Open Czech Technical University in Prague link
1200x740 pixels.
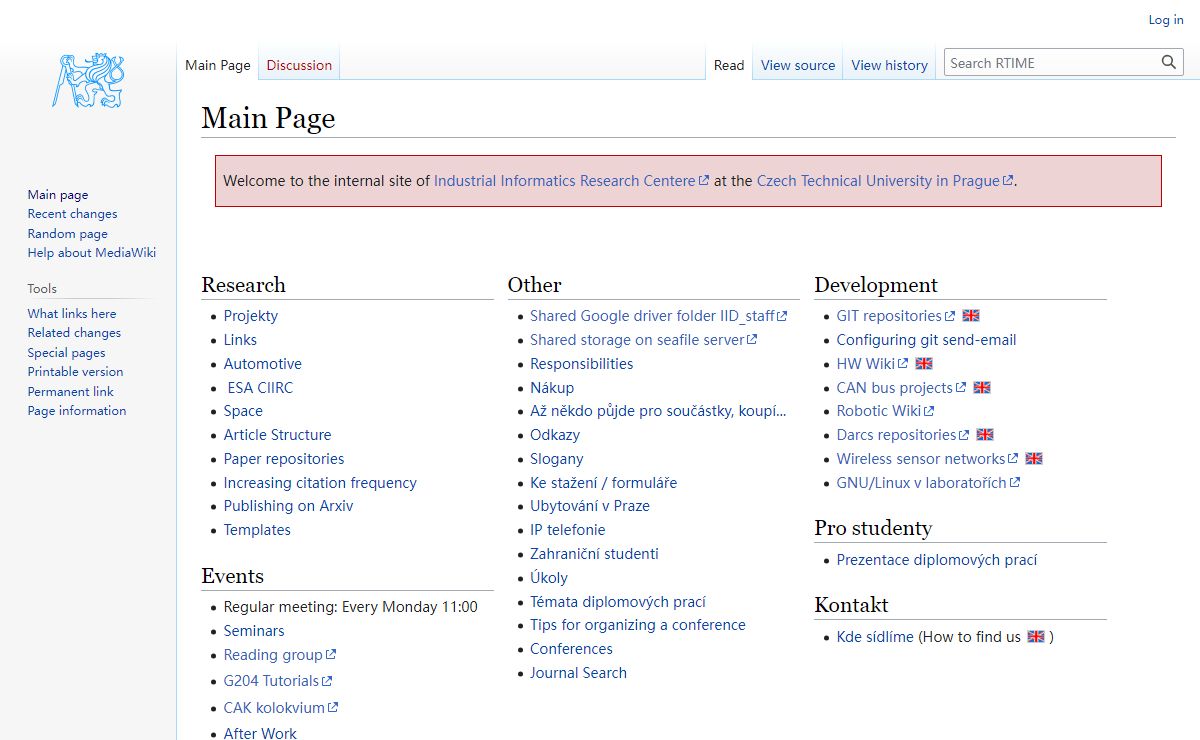tap(884, 181)
